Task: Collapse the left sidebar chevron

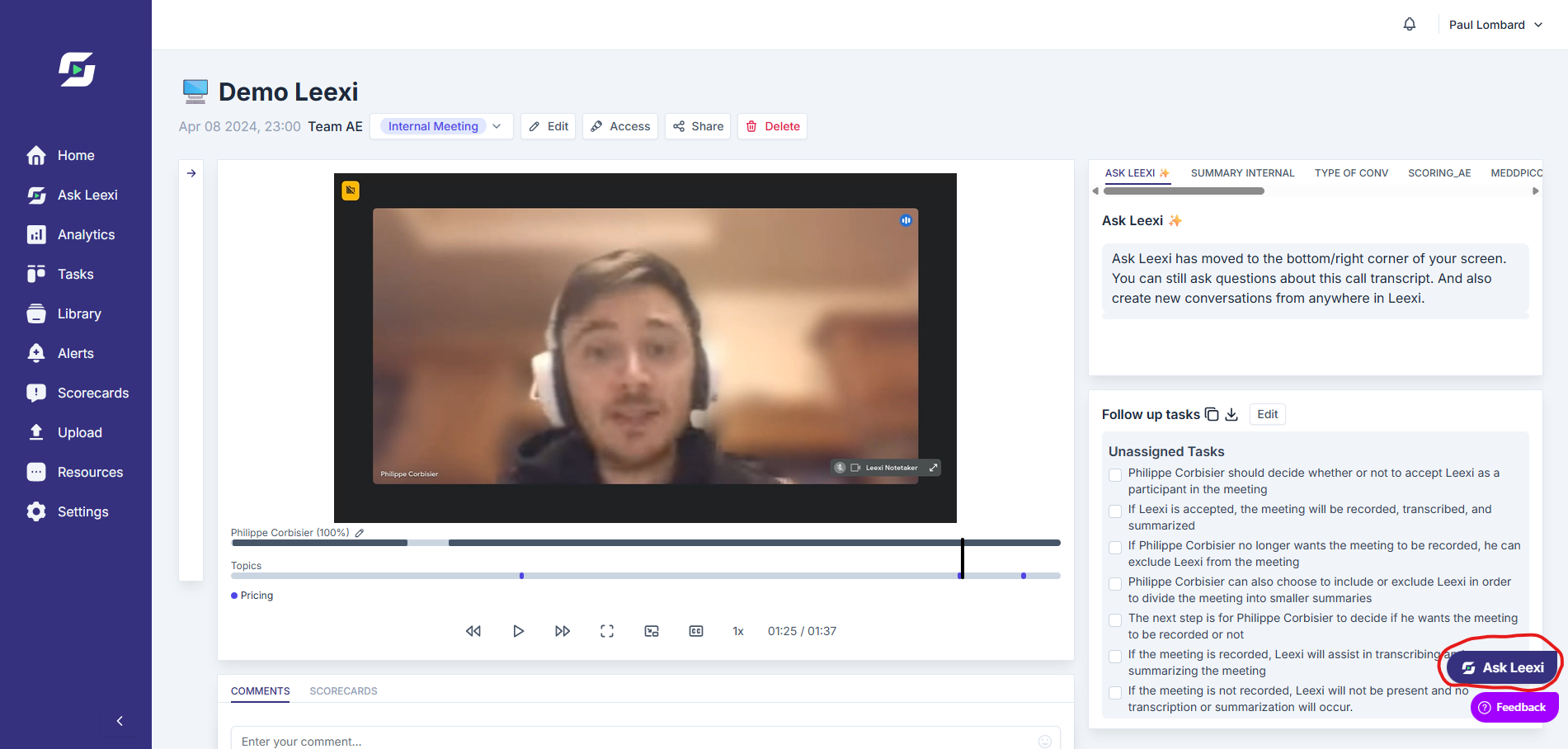Action: pyautogui.click(x=120, y=721)
